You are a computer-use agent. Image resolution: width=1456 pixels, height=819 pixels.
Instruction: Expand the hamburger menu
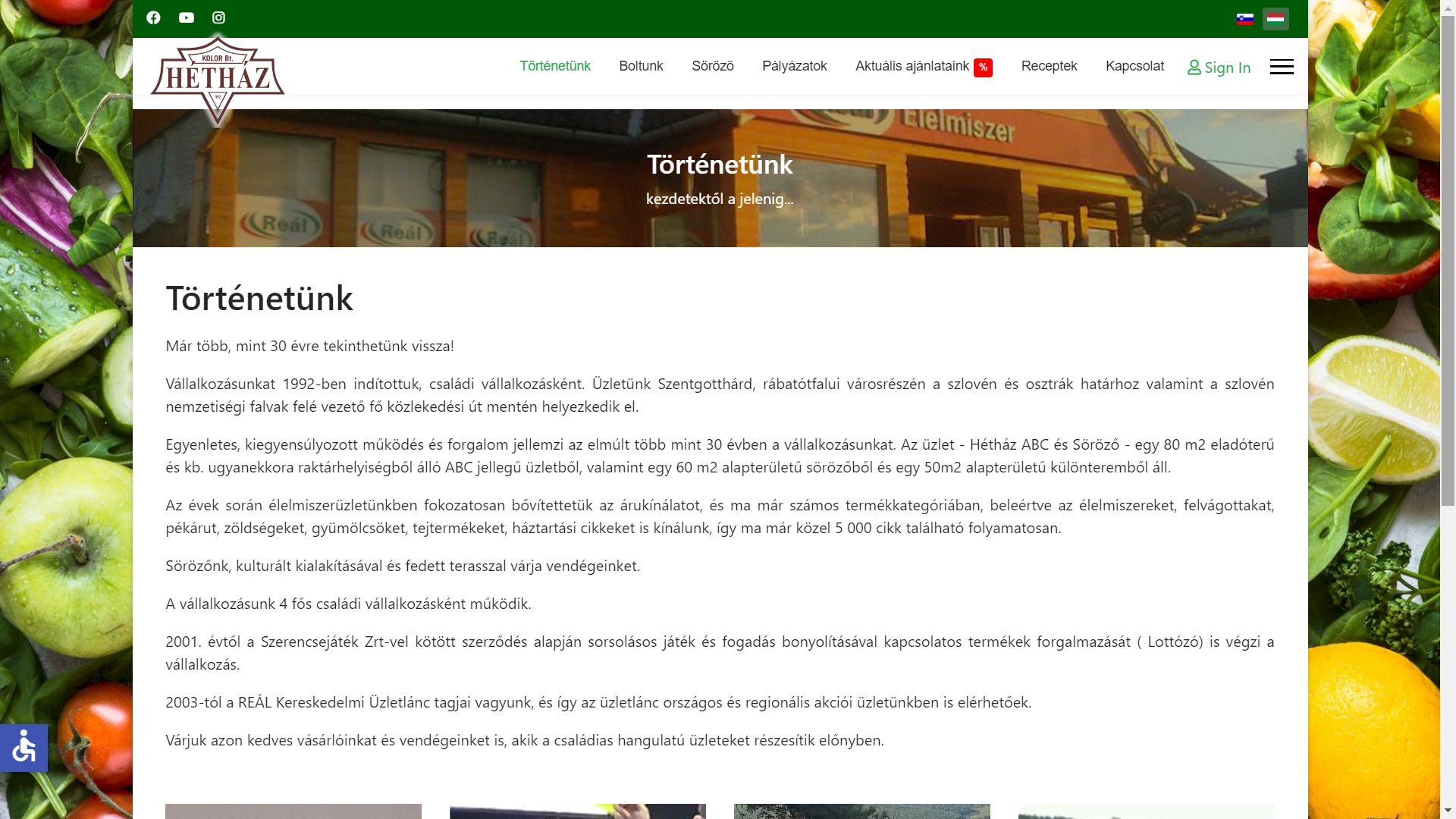pyautogui.click(x=1282, y=67)
